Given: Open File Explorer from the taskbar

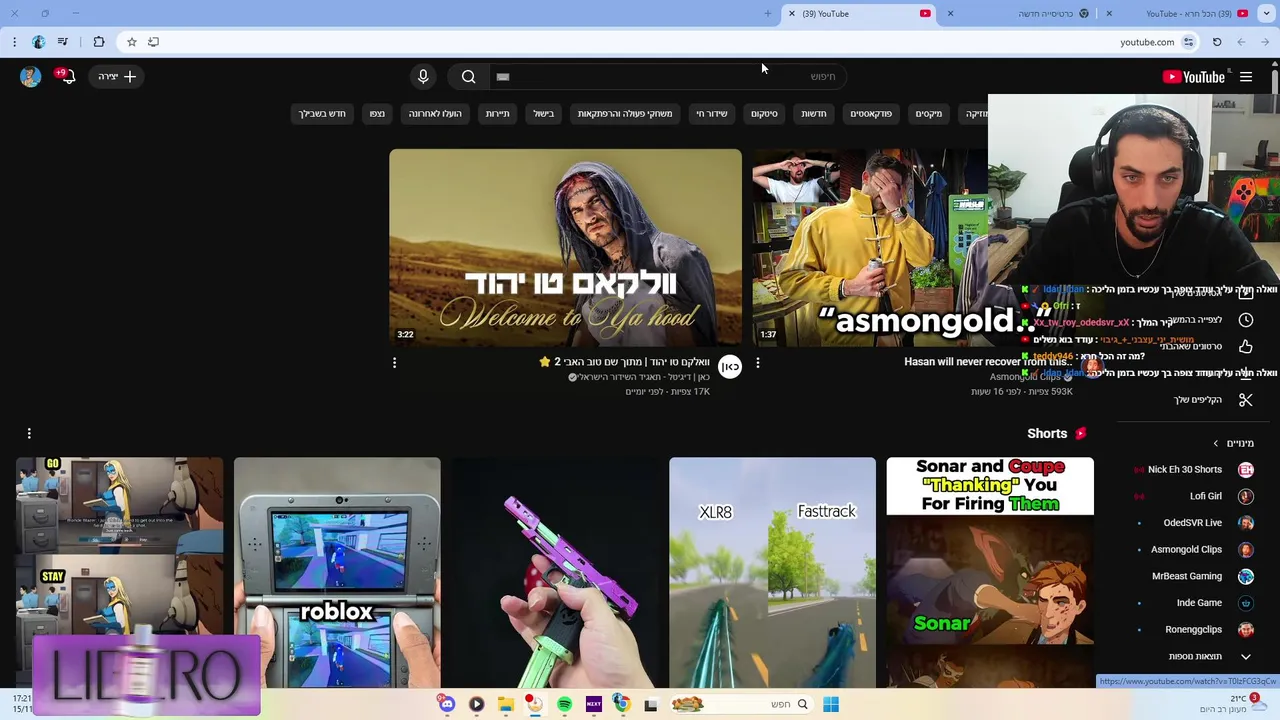Looking at the screenshot, I should pos(506,704).
